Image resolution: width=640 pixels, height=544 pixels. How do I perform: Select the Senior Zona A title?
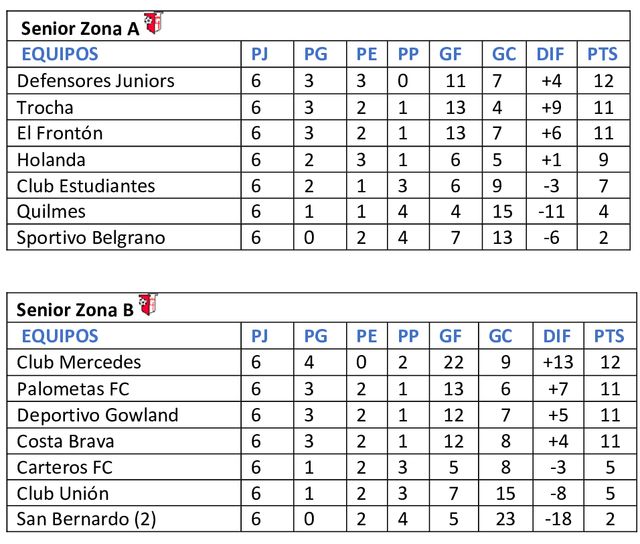[x=79, y=29]
